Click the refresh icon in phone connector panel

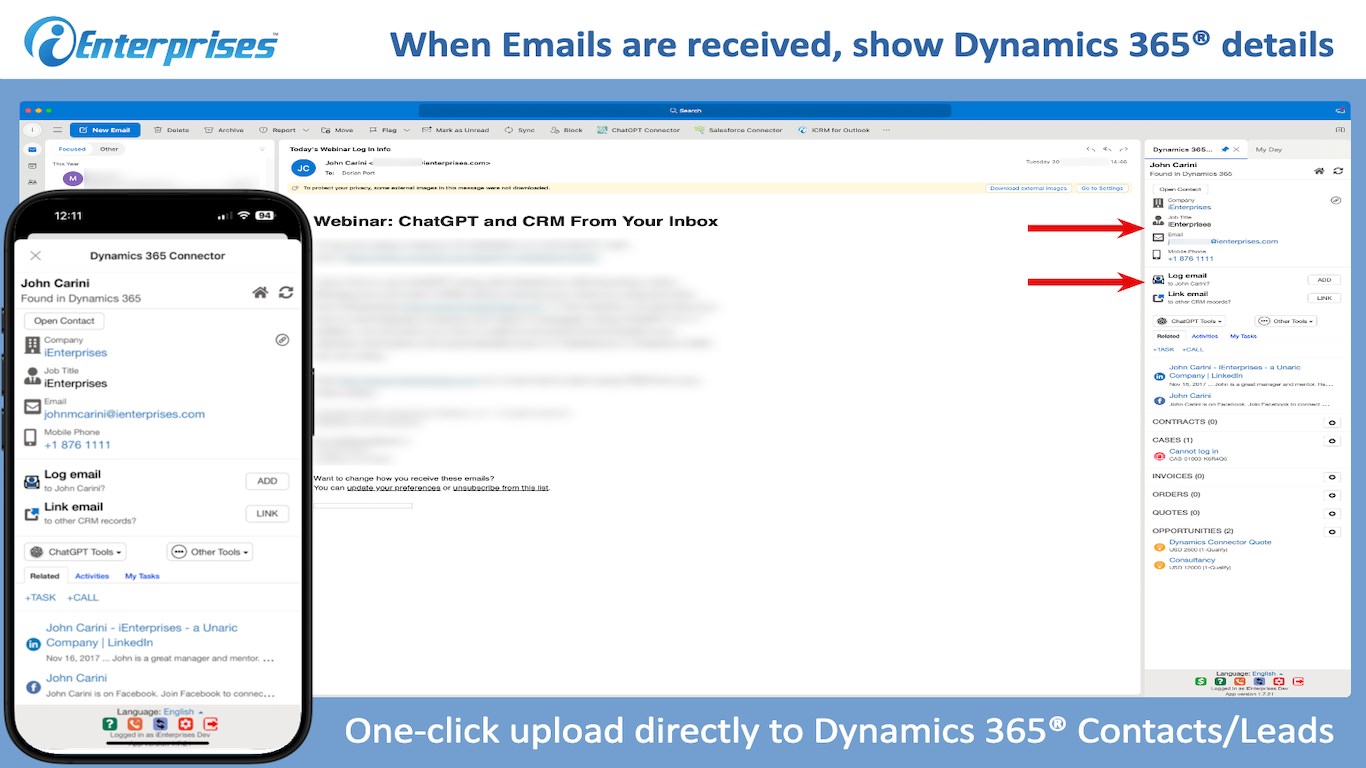point(286,292)
